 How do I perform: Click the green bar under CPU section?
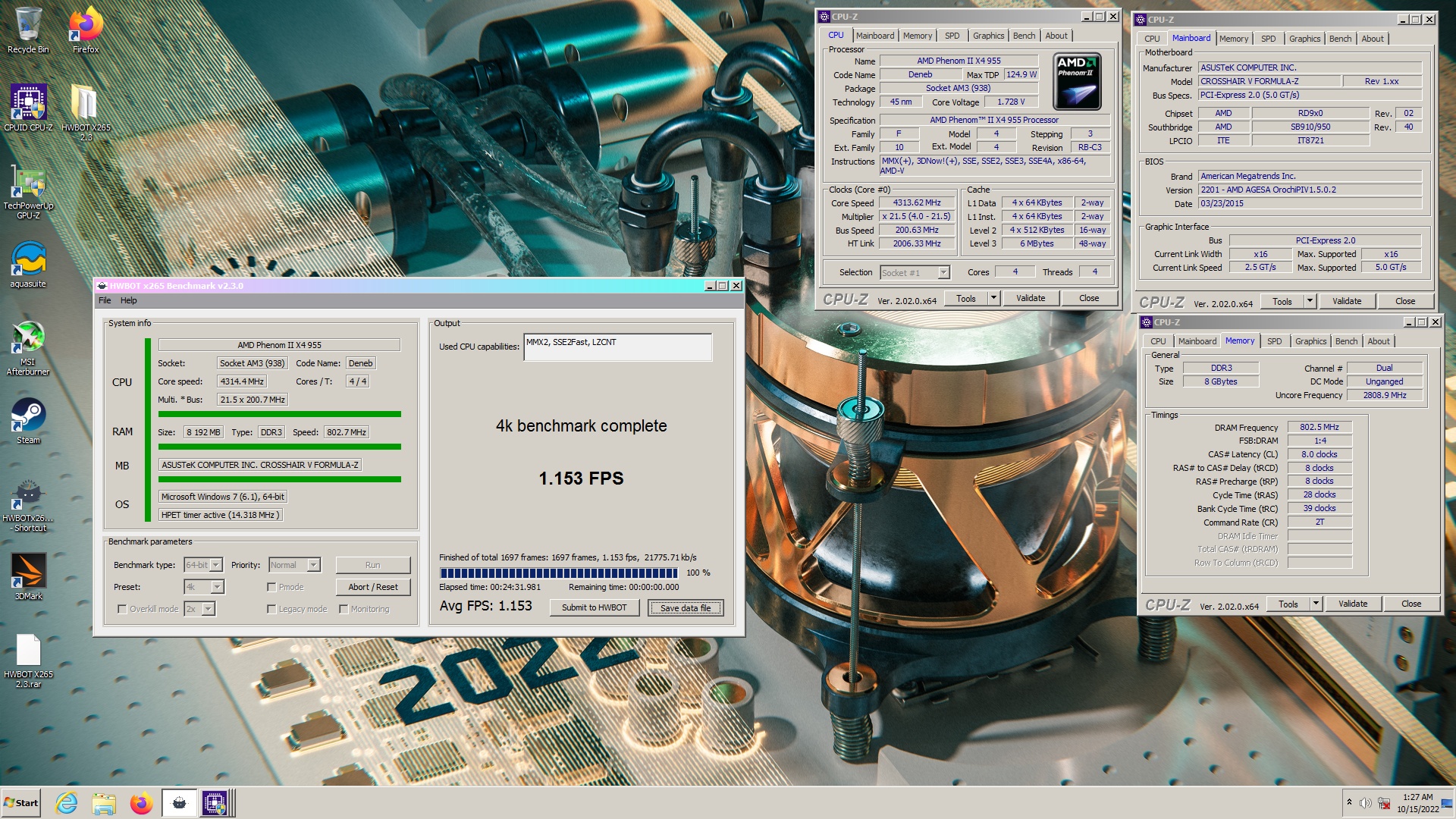click(279, 414)
